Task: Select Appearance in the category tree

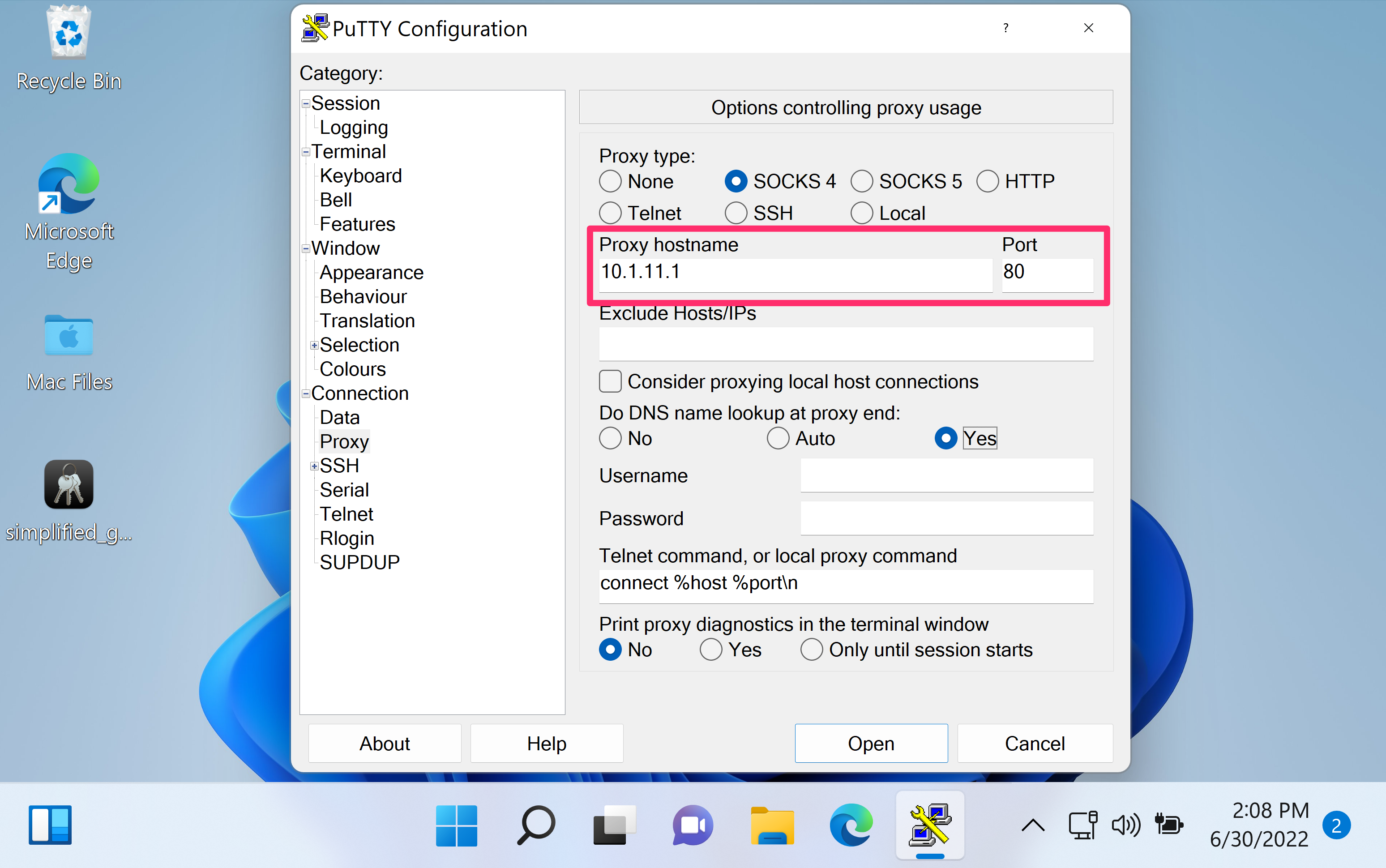Action: 371,272
